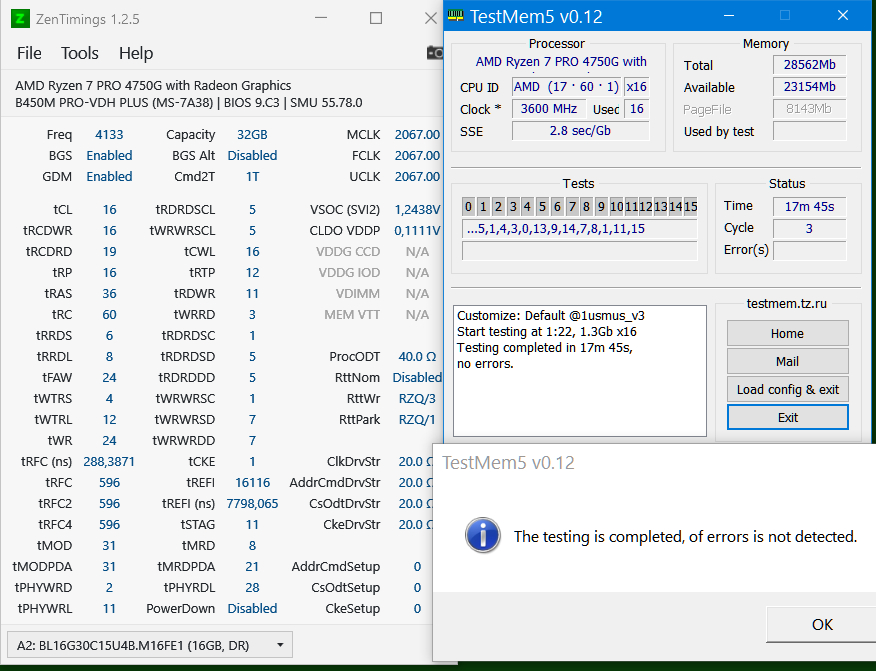Image resolution: width=876 pixels, height=671 pixels.
Task: Click the Home button in TestMem5
Action: (x=787, y=334)
